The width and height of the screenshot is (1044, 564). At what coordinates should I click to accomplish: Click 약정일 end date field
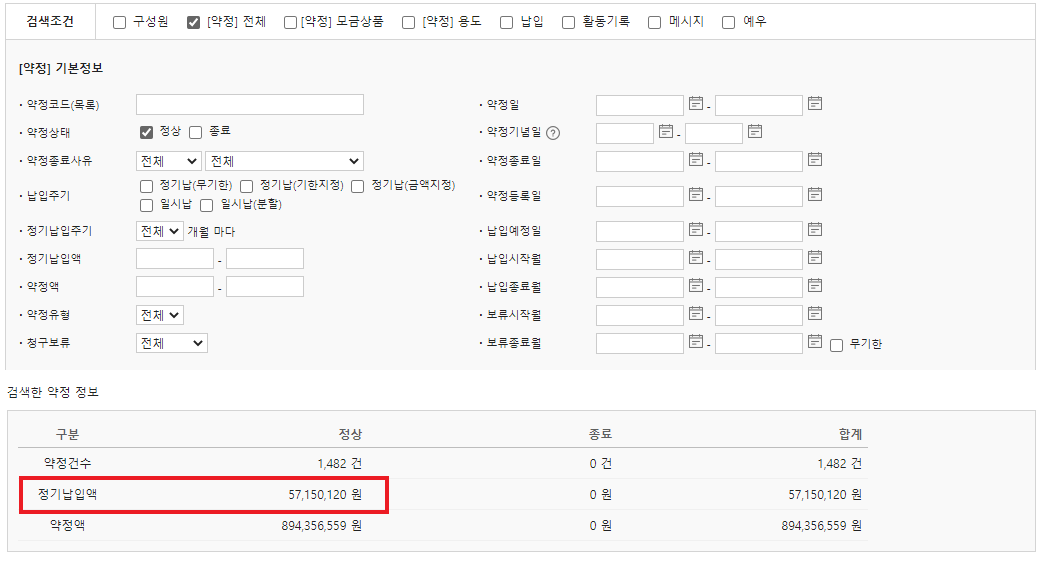pyautogui.click(x=759, y=105)
